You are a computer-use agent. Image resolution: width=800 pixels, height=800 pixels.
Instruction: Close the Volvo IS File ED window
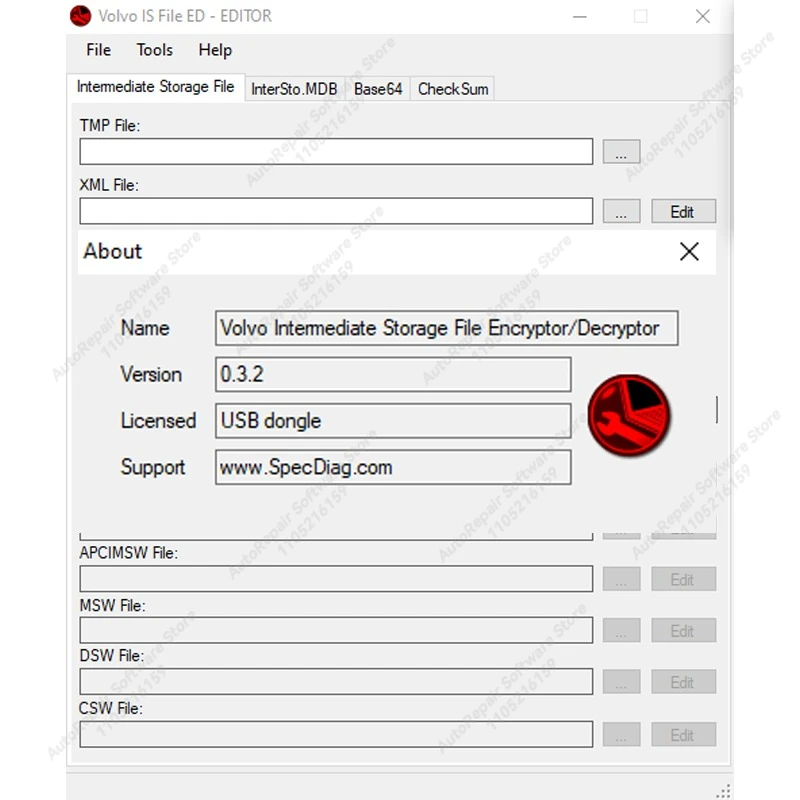coord(703,16)
